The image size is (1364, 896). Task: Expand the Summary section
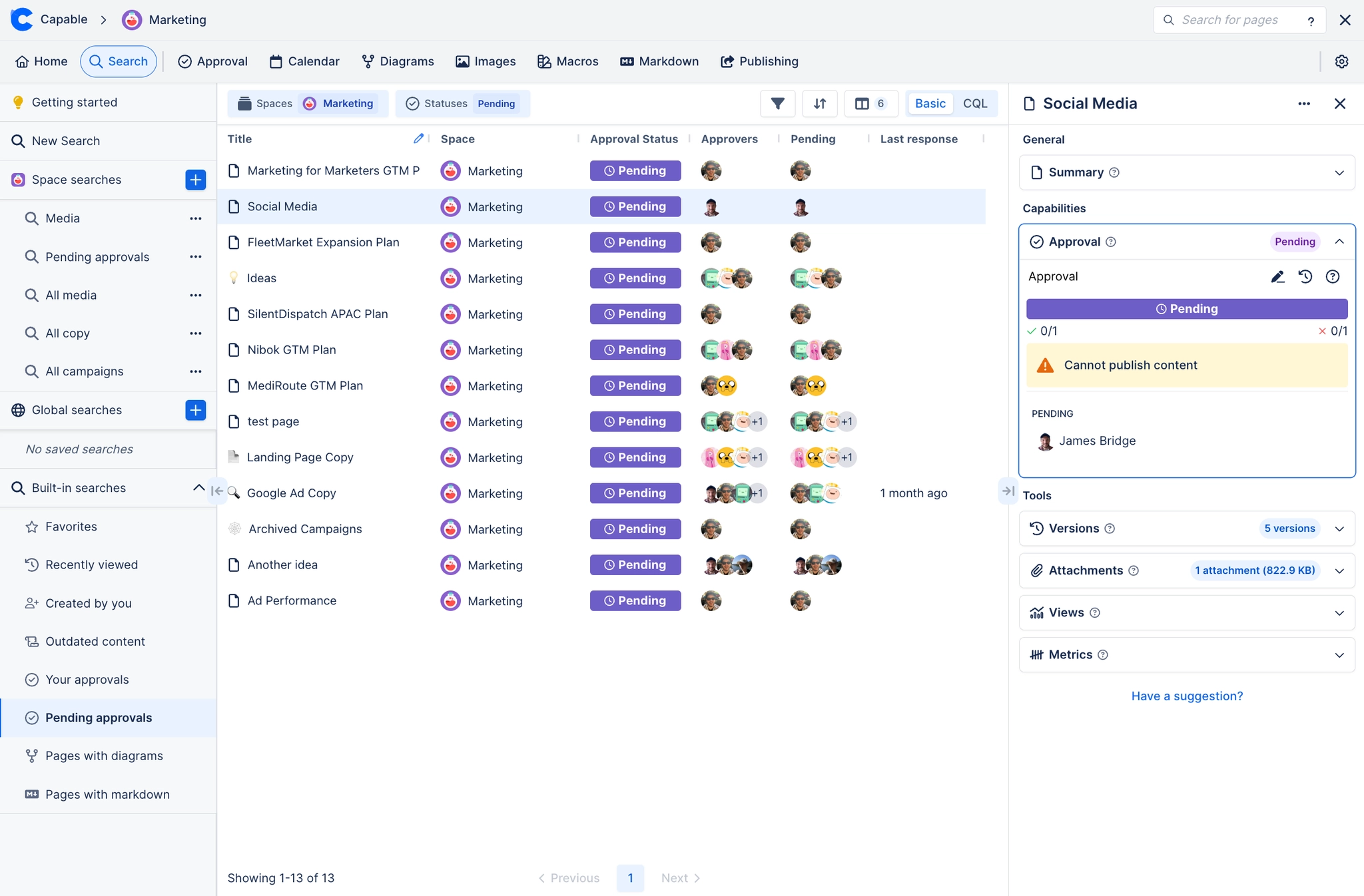[x=1339, y=172]
